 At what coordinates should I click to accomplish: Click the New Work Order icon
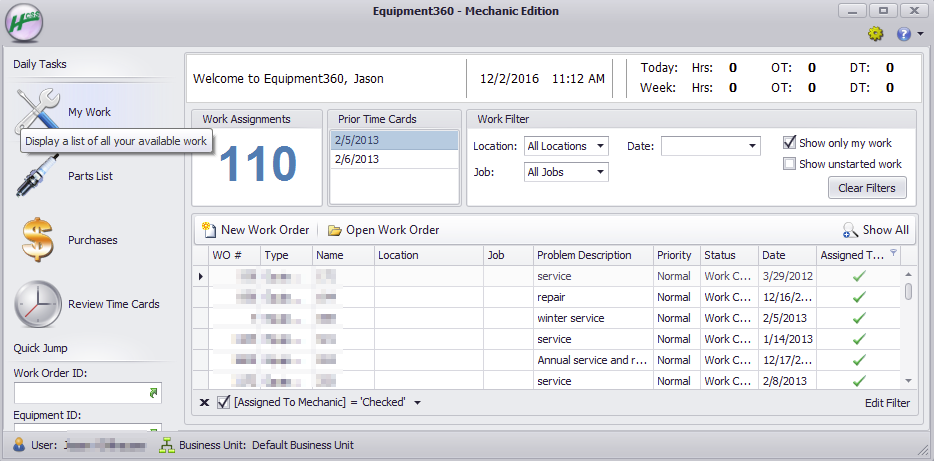(208, 229)
